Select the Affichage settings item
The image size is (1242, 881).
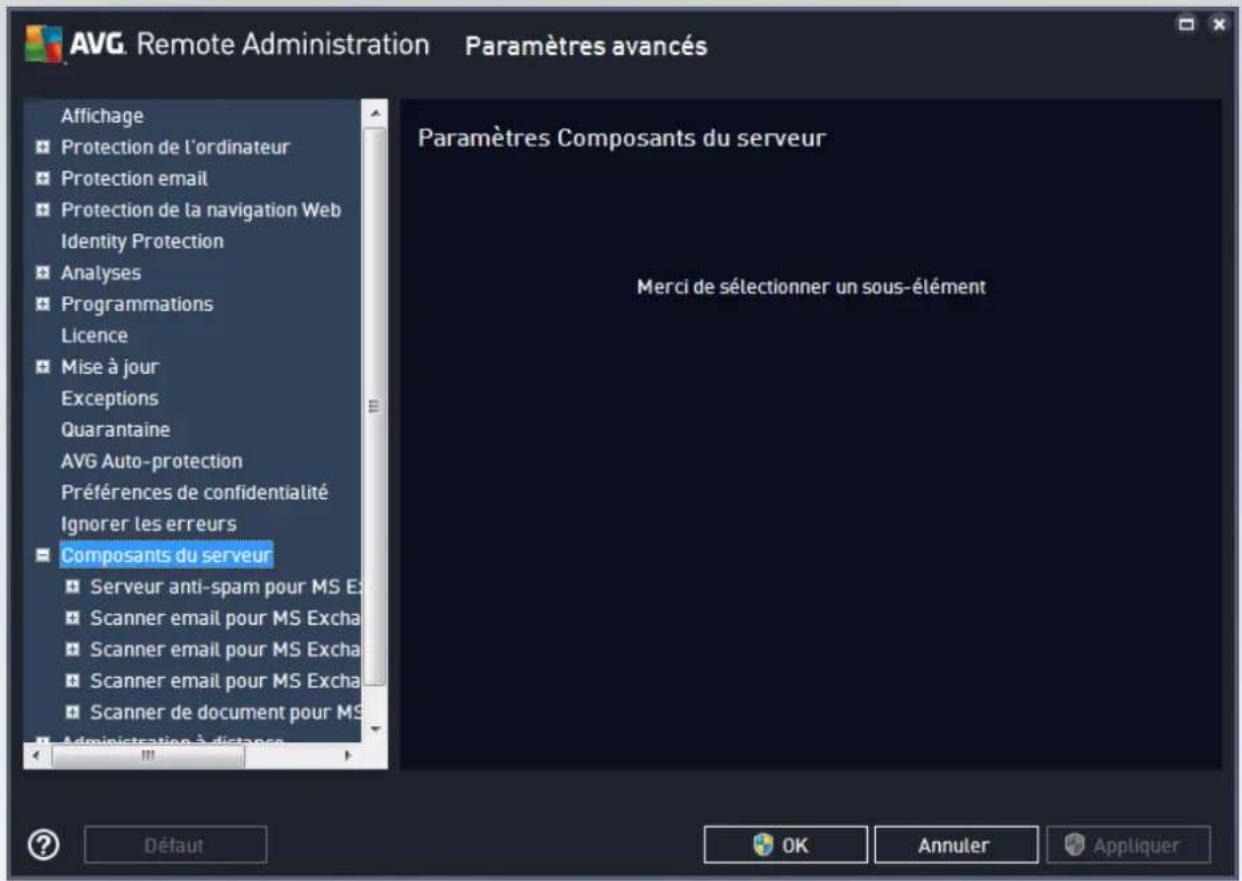coord(102,116)
